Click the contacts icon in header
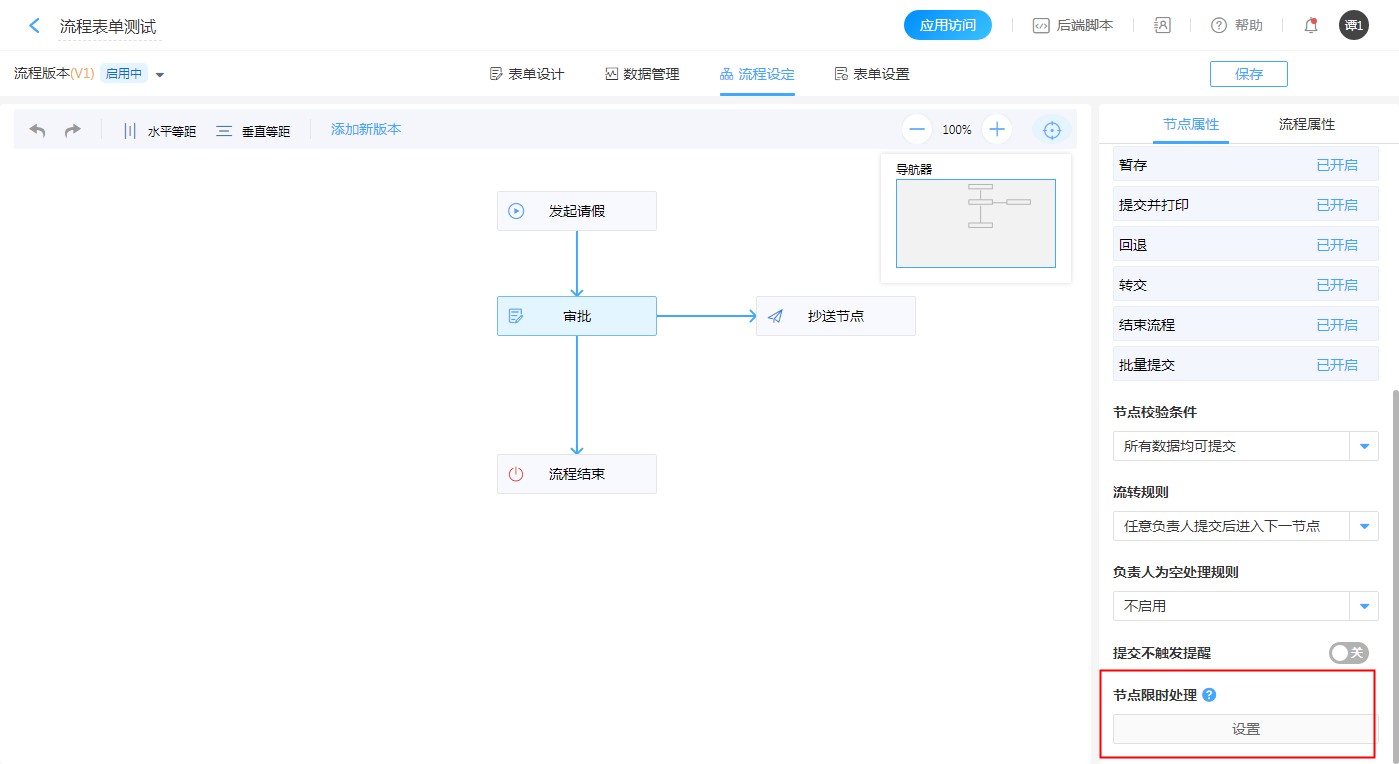1399x764 pixels. pyautogui.click(x=1162, y=26)
